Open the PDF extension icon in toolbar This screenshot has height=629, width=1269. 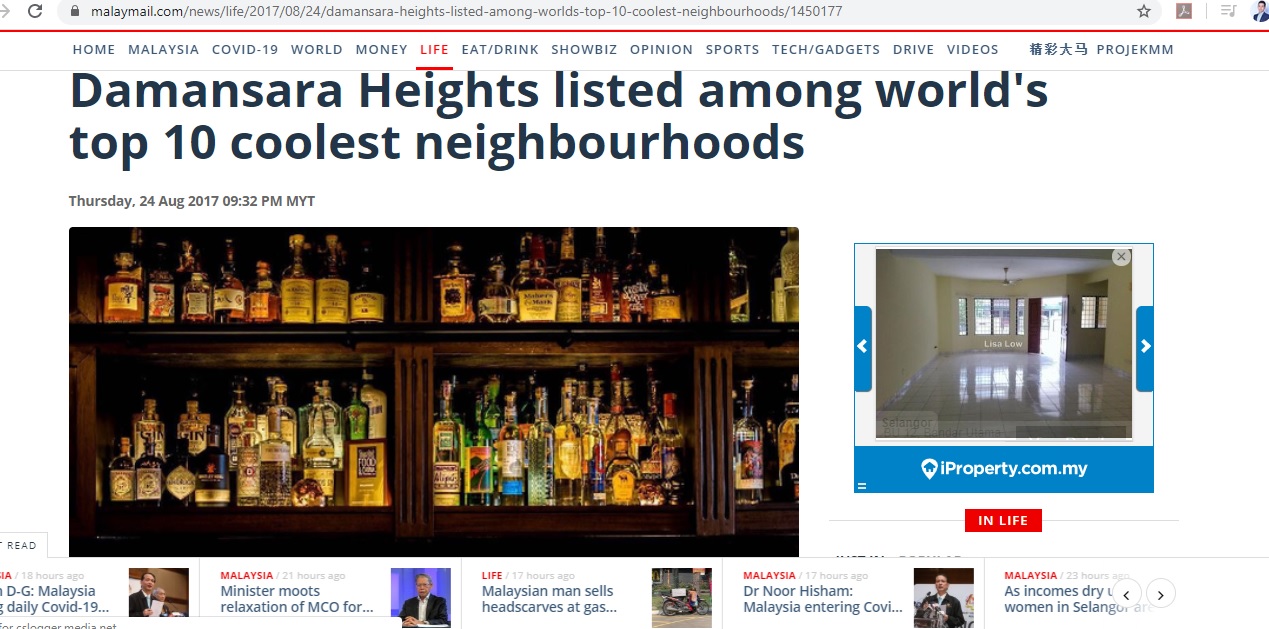pyautogui.click(x=1184, y=11)
